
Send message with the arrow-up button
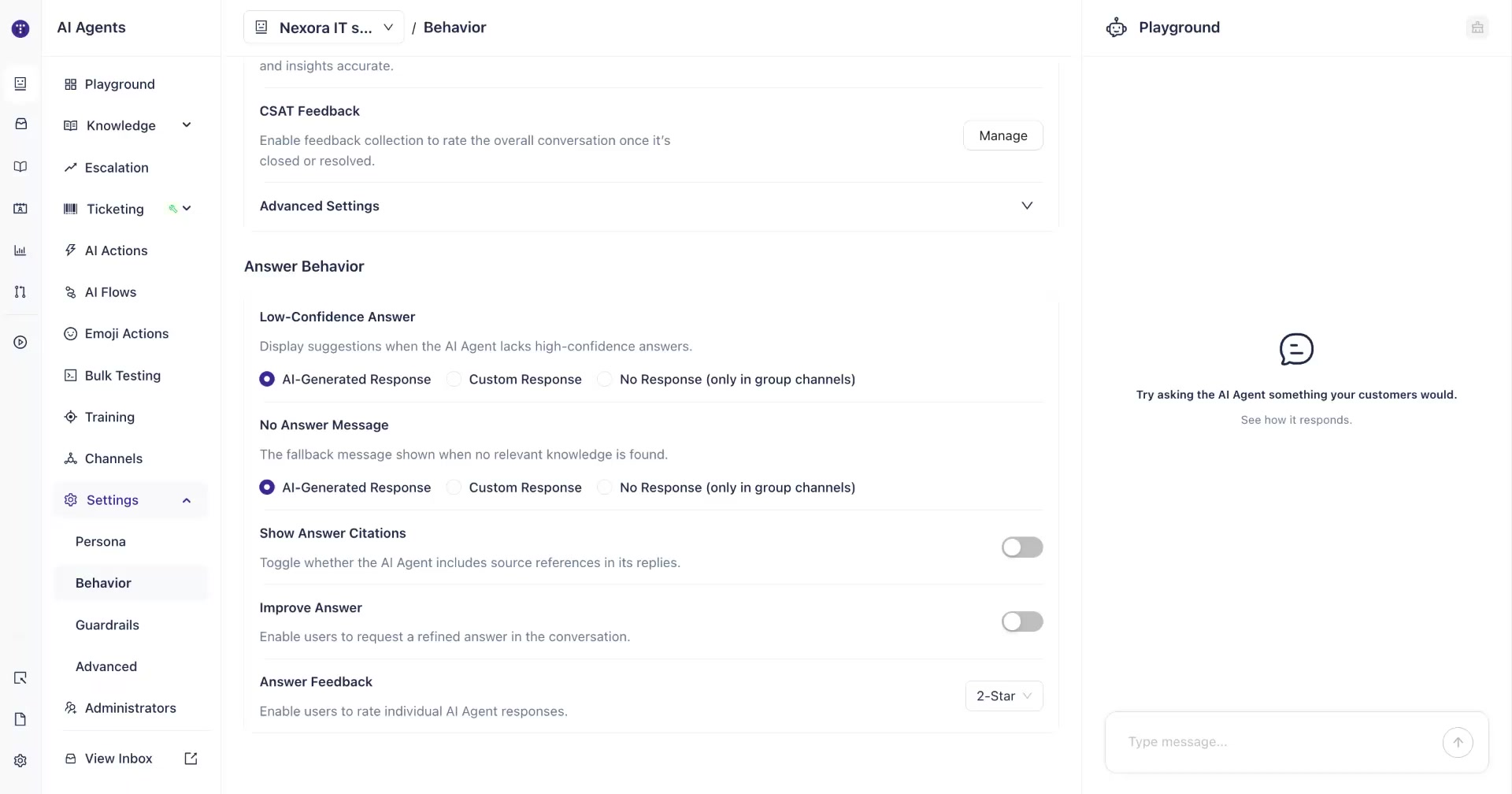click(x=1458, y=742)
